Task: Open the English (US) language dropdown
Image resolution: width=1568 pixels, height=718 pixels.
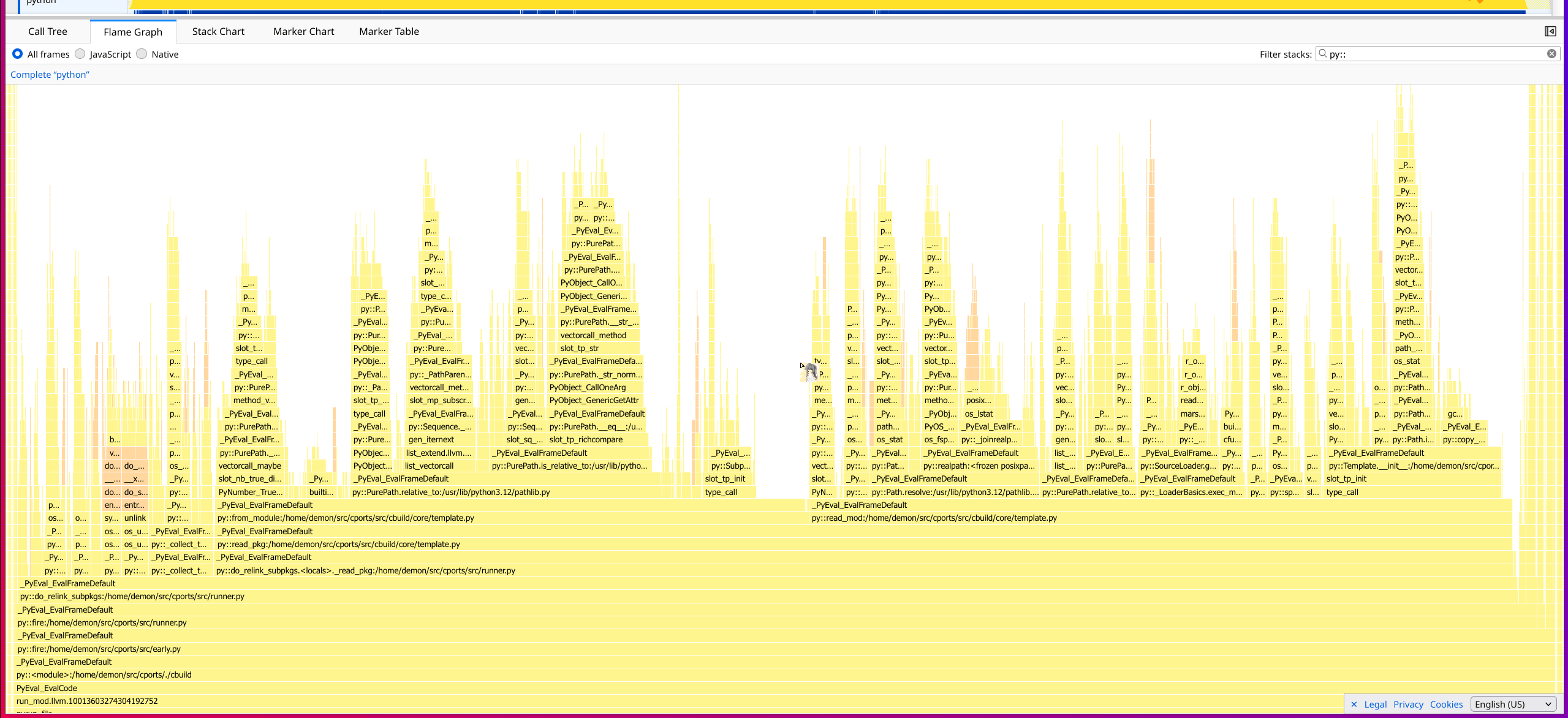Action: (x=1513, y=705)
